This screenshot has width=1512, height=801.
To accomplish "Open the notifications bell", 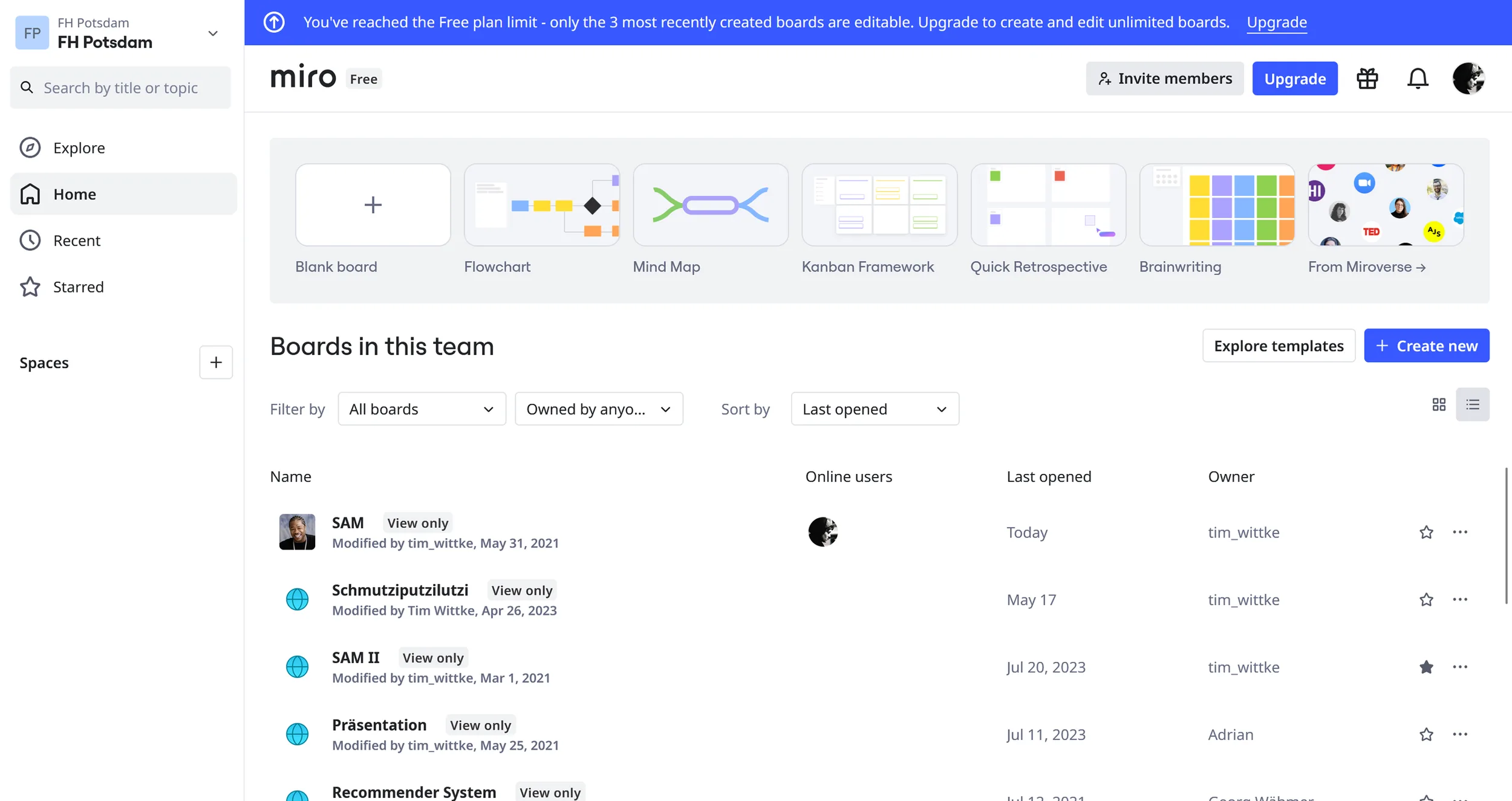I will tap(1417, 79).
